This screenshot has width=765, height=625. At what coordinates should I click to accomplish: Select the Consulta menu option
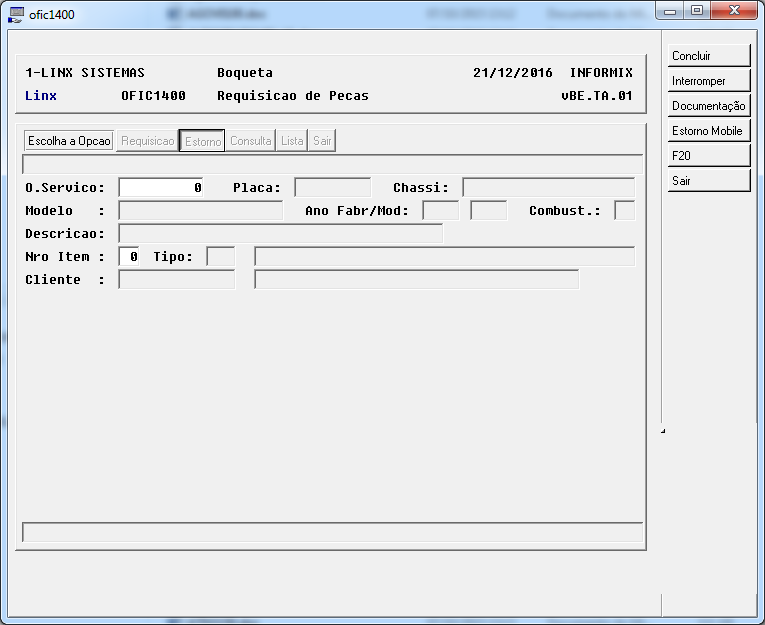[x=251, y=141]
